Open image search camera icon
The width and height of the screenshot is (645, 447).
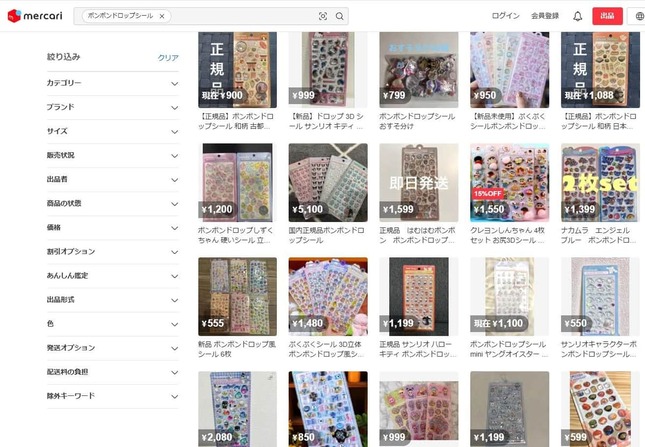[323, 16]
